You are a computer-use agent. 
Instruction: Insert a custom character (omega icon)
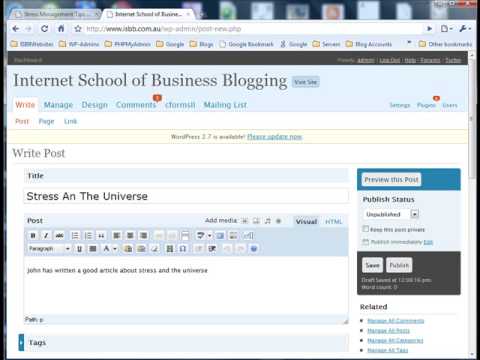(183, 249)
